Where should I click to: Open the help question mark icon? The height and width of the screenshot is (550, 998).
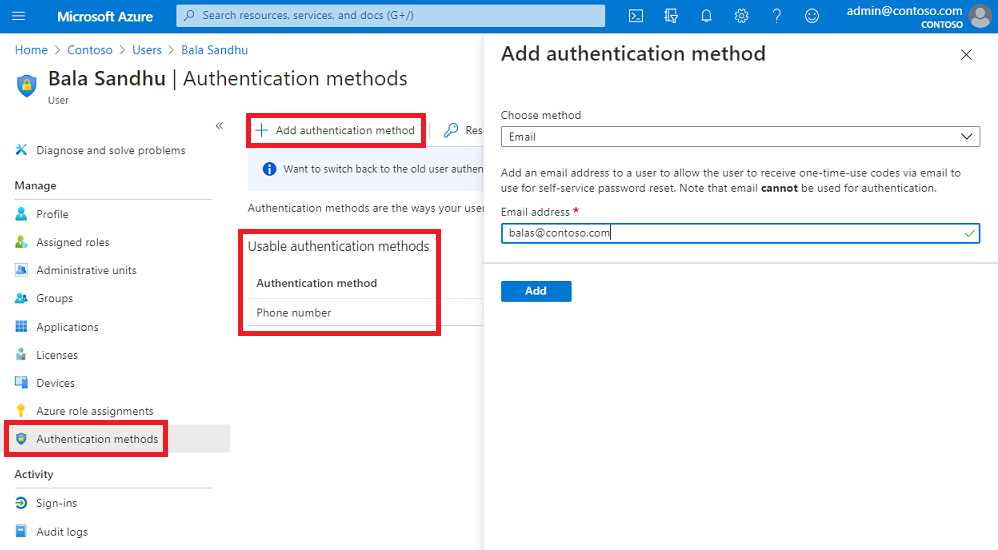(x=777, y=16)
